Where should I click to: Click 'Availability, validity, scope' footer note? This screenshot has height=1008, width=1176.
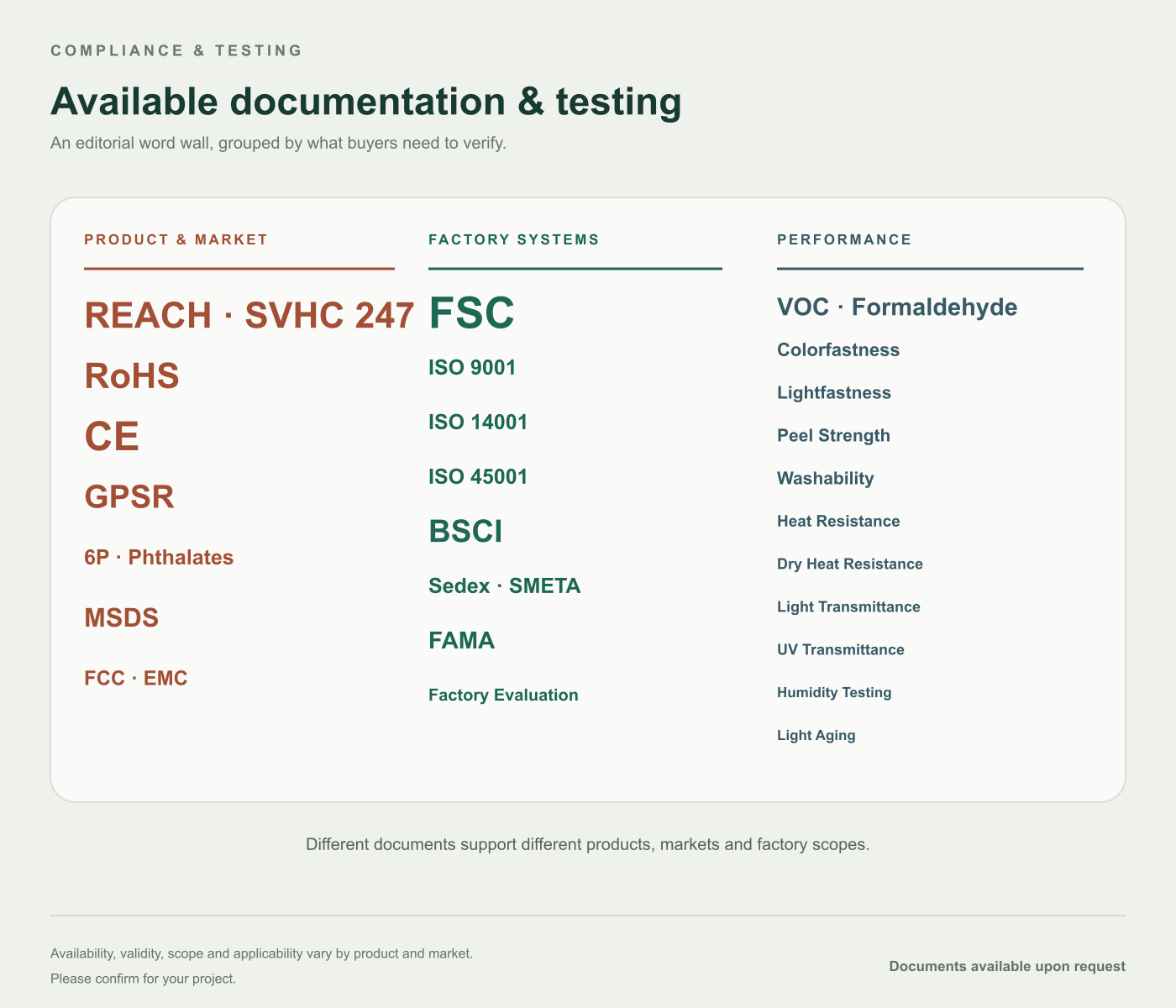click(261, 953)
